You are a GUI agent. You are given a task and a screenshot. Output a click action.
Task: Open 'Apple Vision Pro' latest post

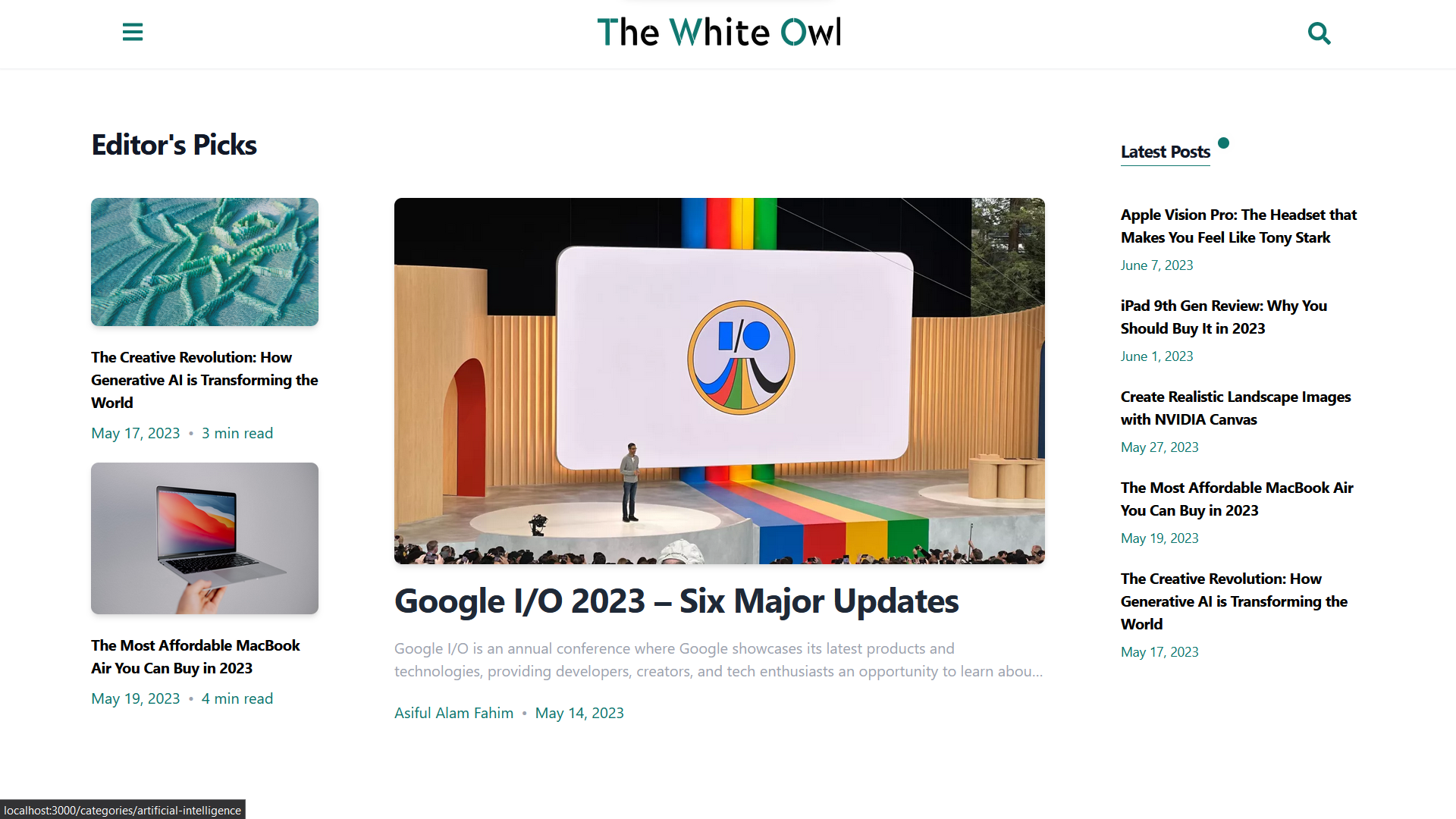click(1238, 226)
